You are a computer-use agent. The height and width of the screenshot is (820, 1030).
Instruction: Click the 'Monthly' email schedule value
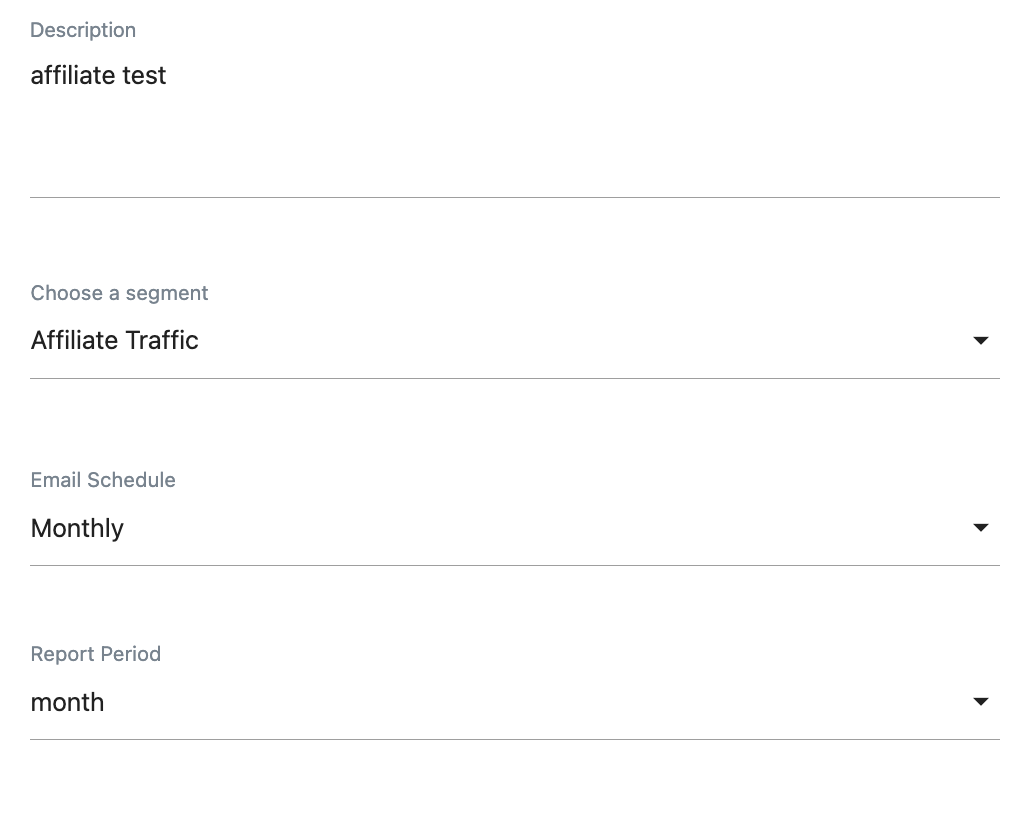tap(77, 528)
